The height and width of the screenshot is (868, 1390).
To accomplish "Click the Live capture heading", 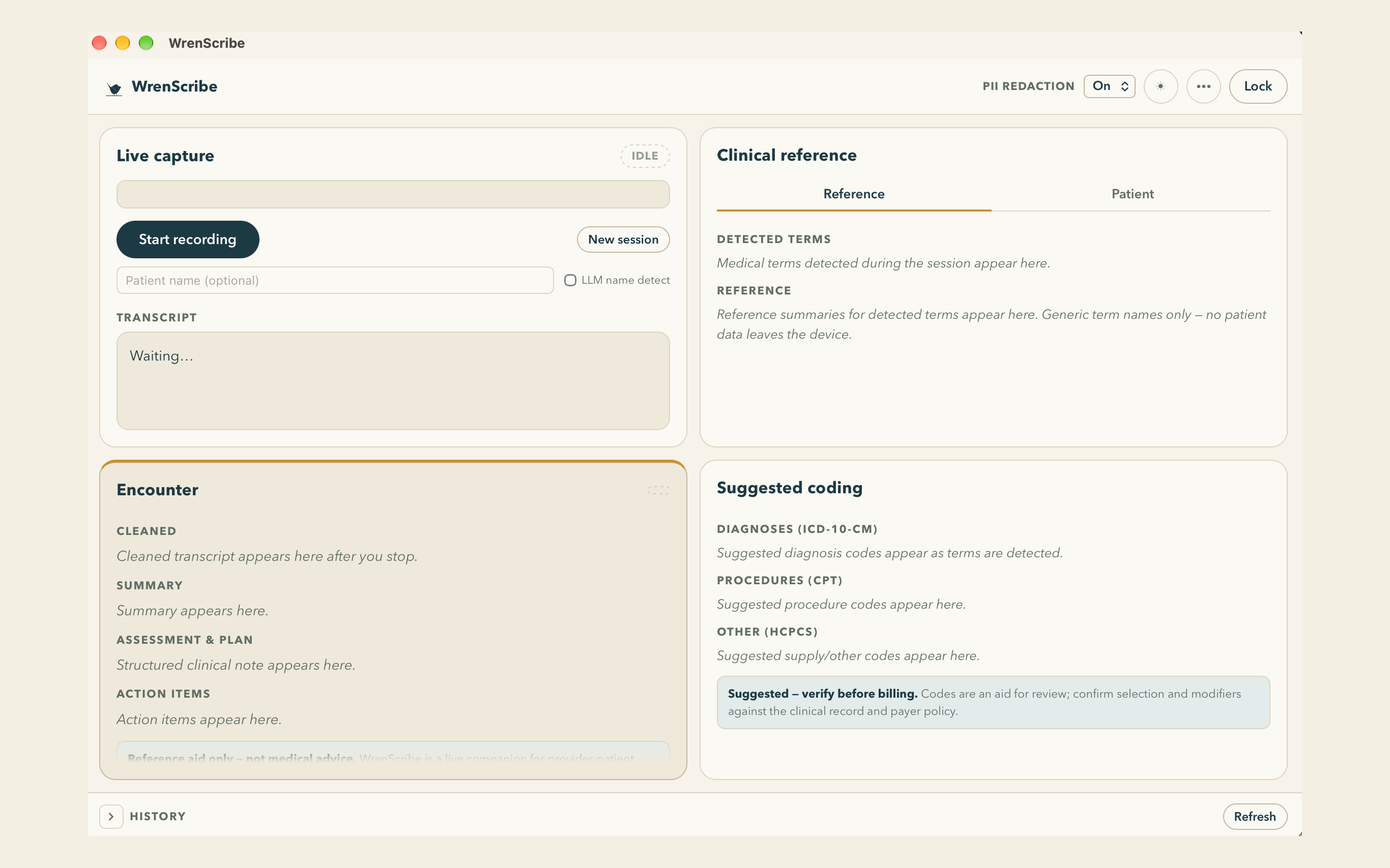I will 165,156.
